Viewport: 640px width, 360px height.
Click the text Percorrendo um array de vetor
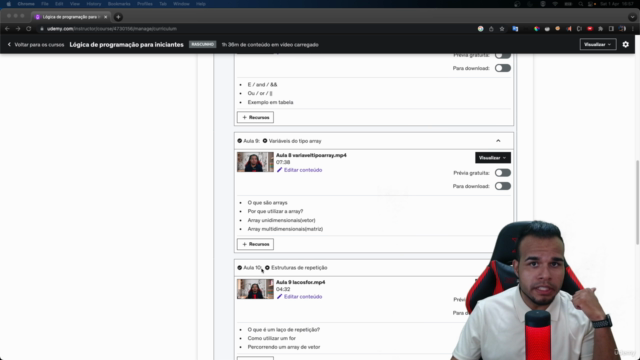click(x=284, y=347)
